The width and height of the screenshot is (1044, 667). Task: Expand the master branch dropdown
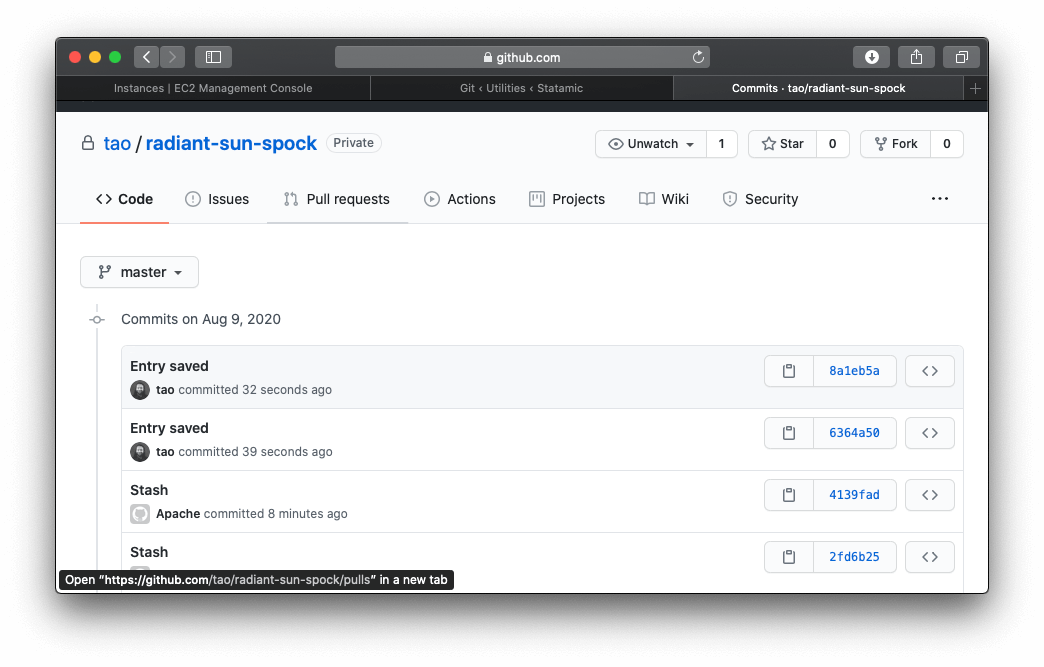pos(139,272)
